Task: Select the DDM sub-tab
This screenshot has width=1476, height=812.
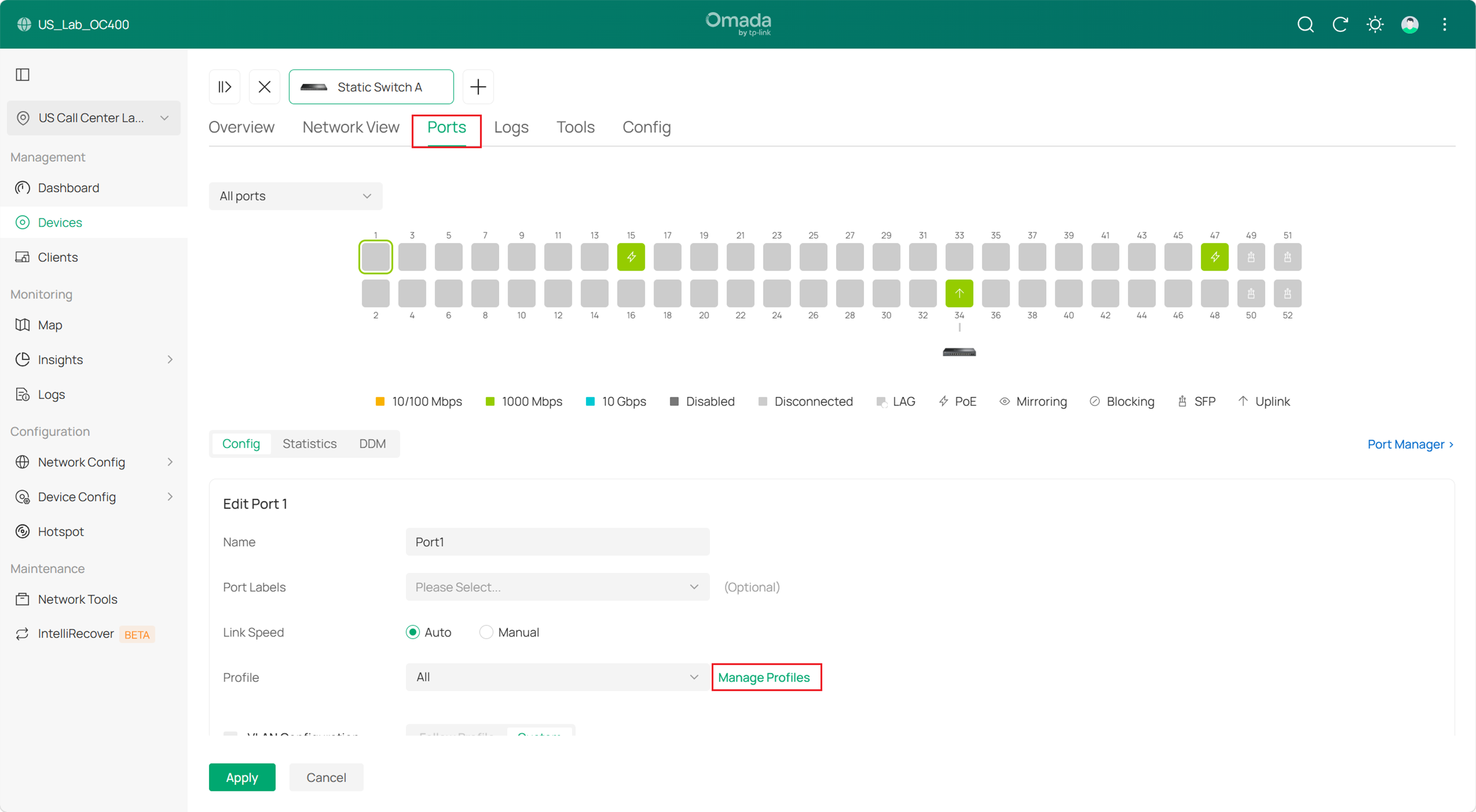Action: (x=372, y=444)
